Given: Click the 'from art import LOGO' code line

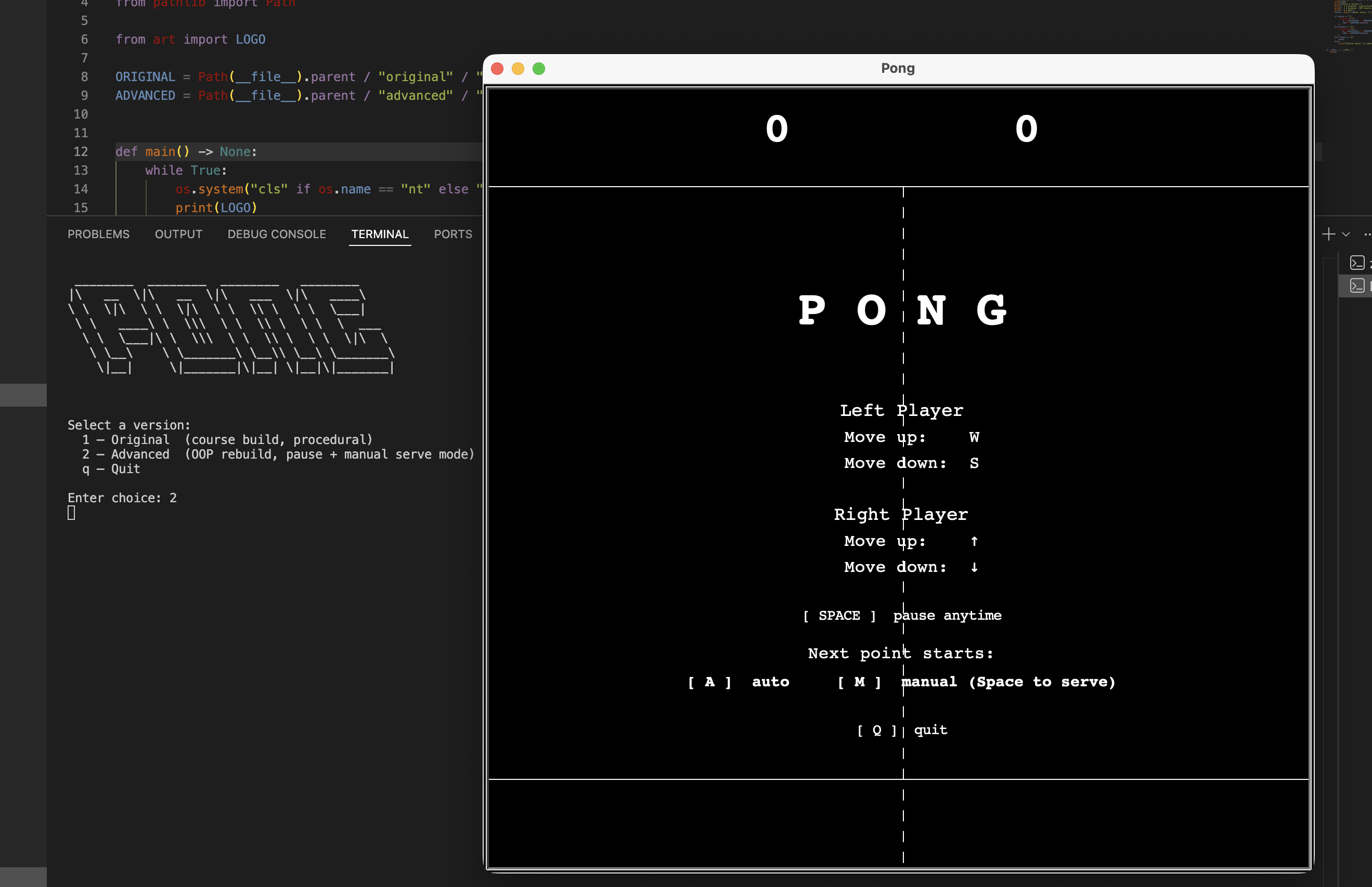Looking at the screenshot, I should tap(190, 39).
